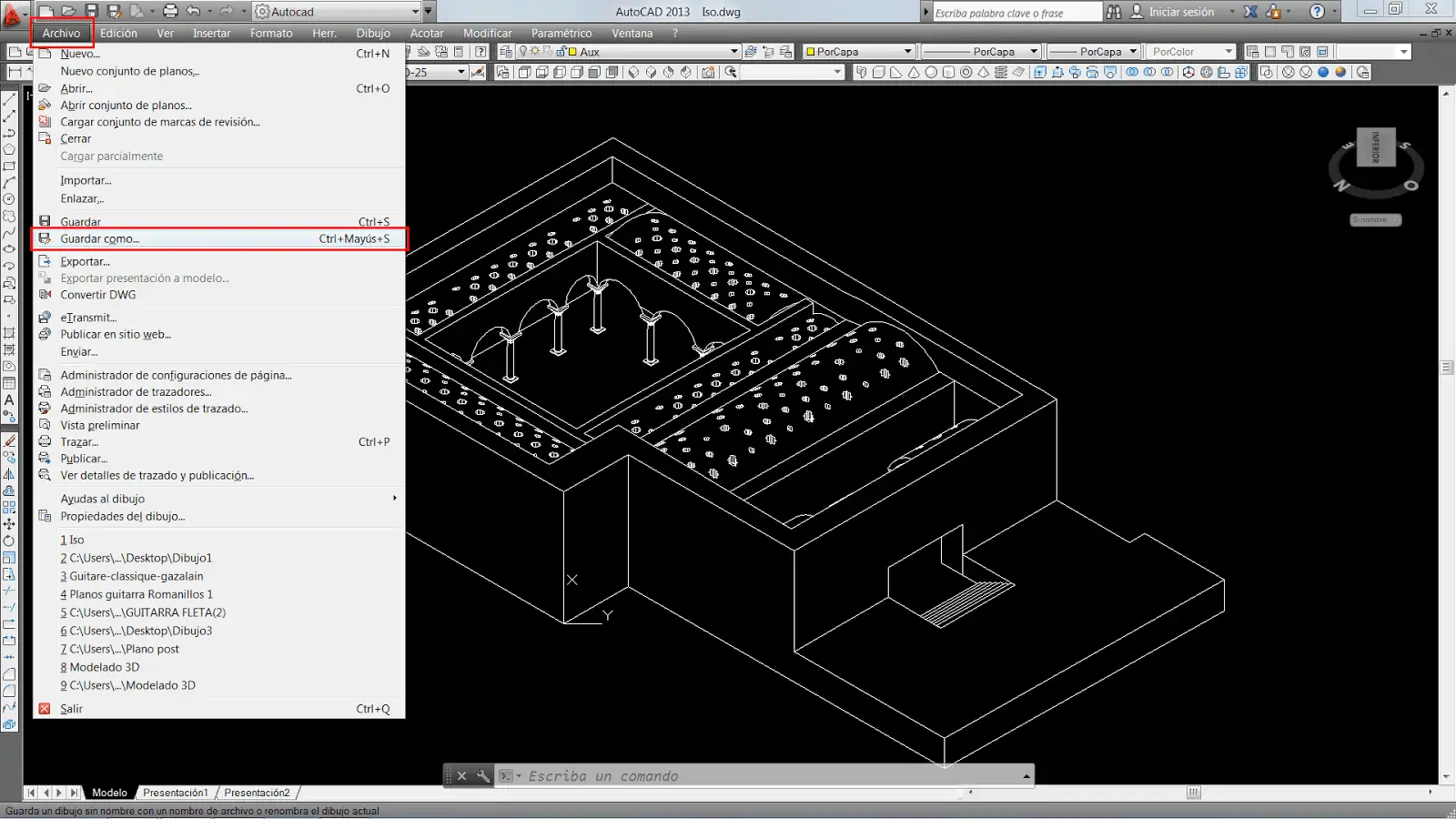This screenshot has height=819, width=1456.
Task: Open Autodesk Exchange X icon
Action: coord(1250,12)
